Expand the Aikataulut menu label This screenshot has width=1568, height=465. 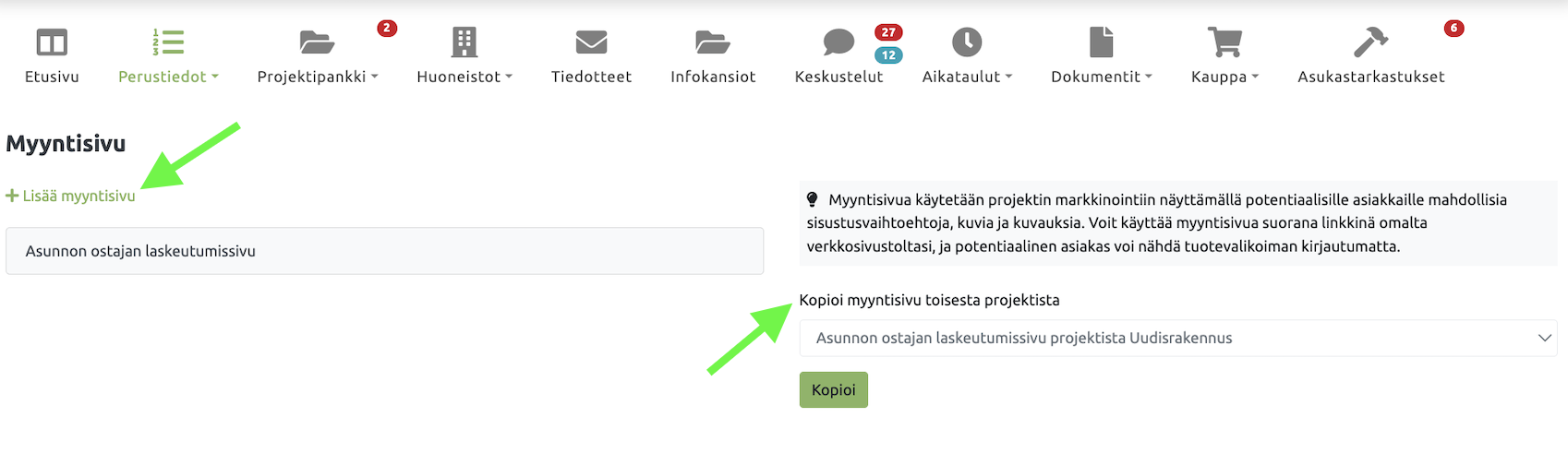[967, 77]
